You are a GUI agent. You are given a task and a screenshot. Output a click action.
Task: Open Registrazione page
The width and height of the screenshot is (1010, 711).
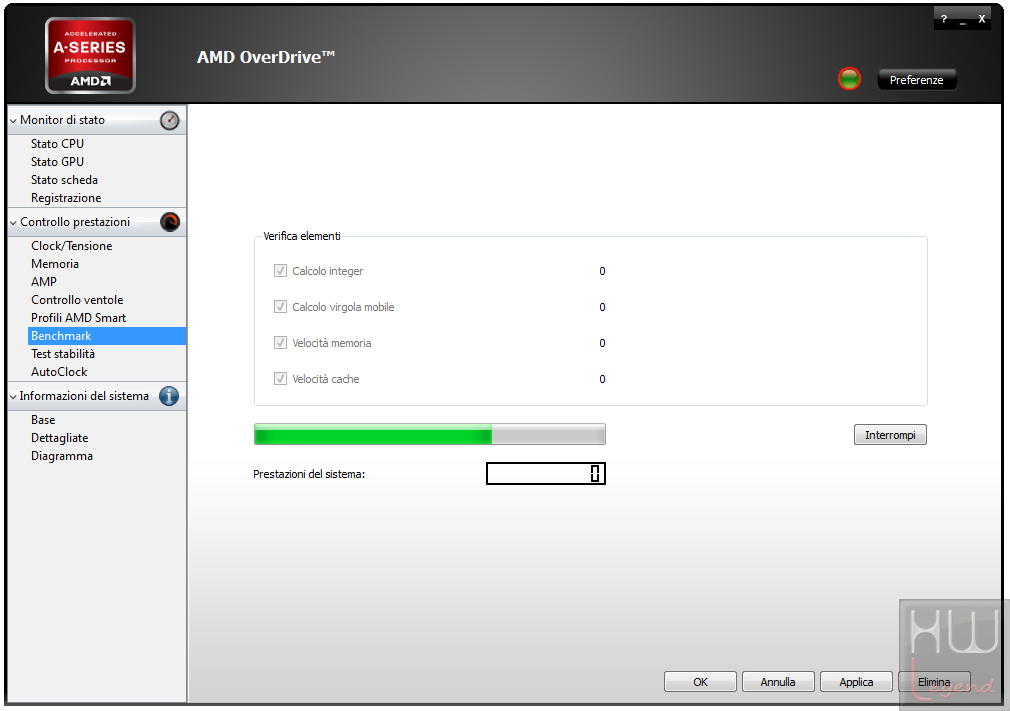coord(66,198)
